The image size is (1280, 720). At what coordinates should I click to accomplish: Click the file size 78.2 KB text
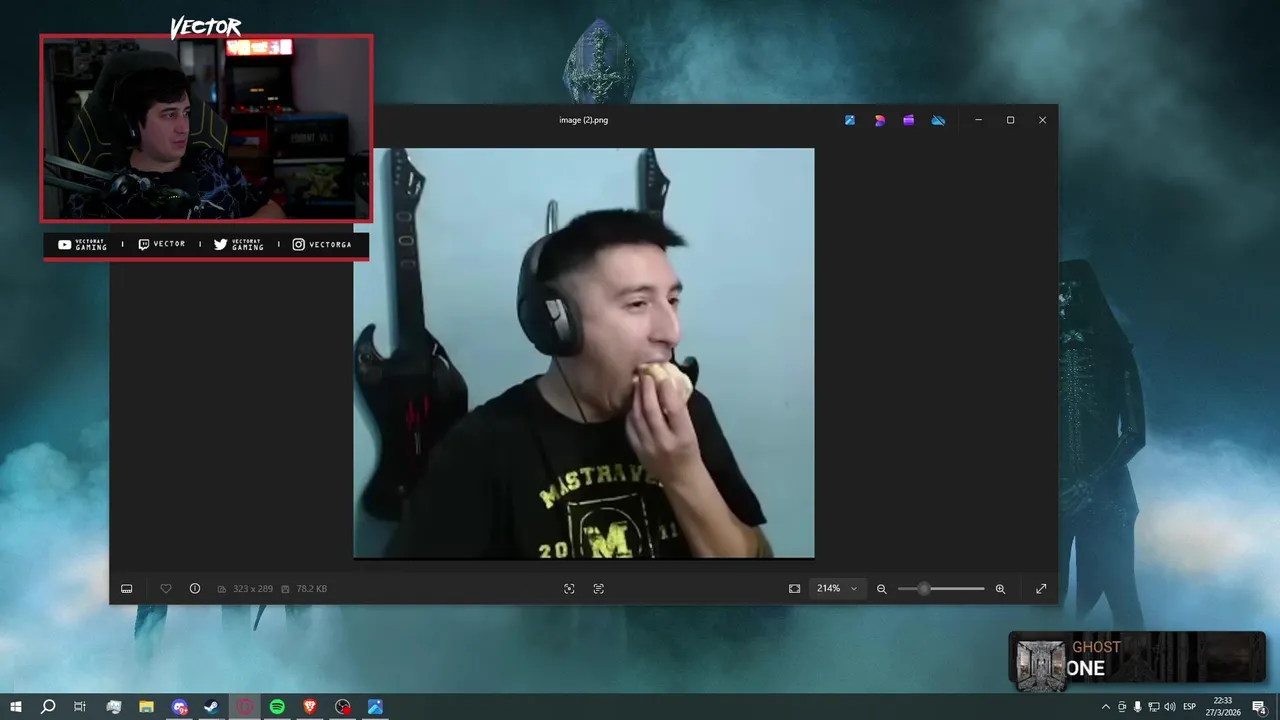point(312,589)
